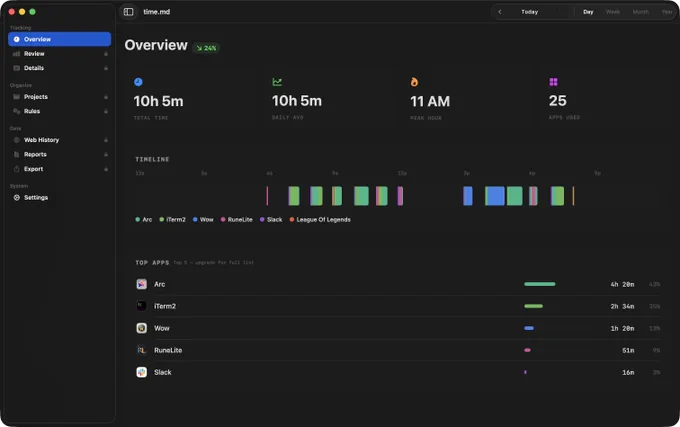Switch to Month view tab
This screenshot has height=427, width=680.
(x=641, y=12)
